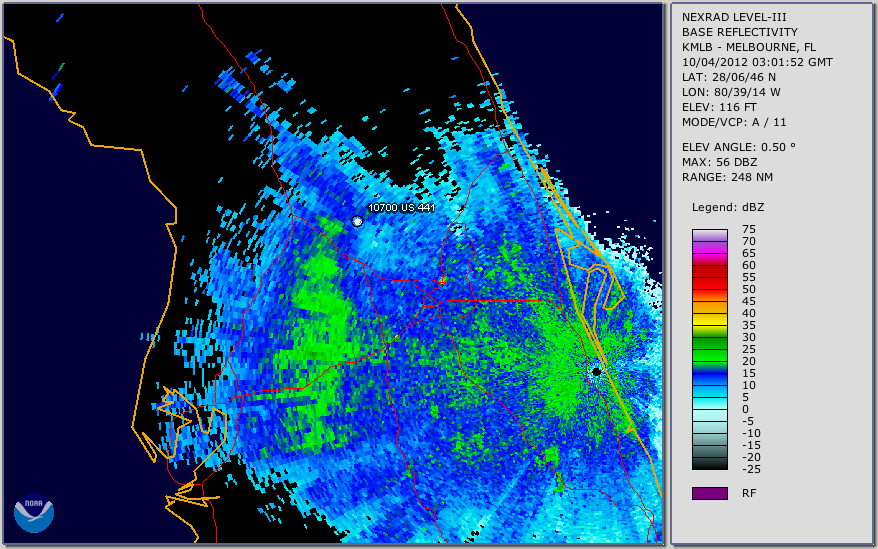The image size is (878, 549).
Task: Click the legend value 30
Action: pos(749,337)
